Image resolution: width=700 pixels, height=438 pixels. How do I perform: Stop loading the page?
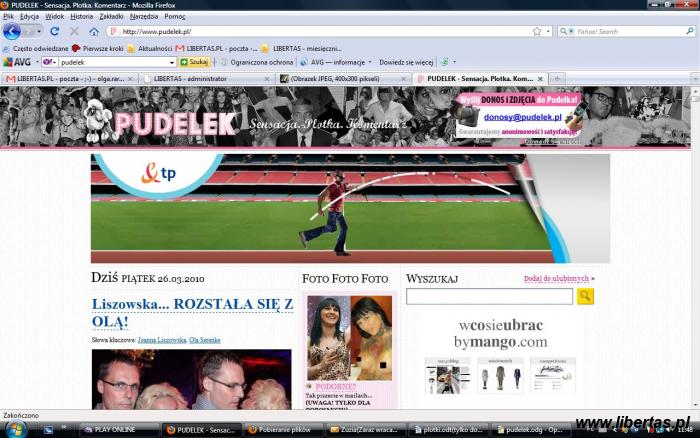75,32
